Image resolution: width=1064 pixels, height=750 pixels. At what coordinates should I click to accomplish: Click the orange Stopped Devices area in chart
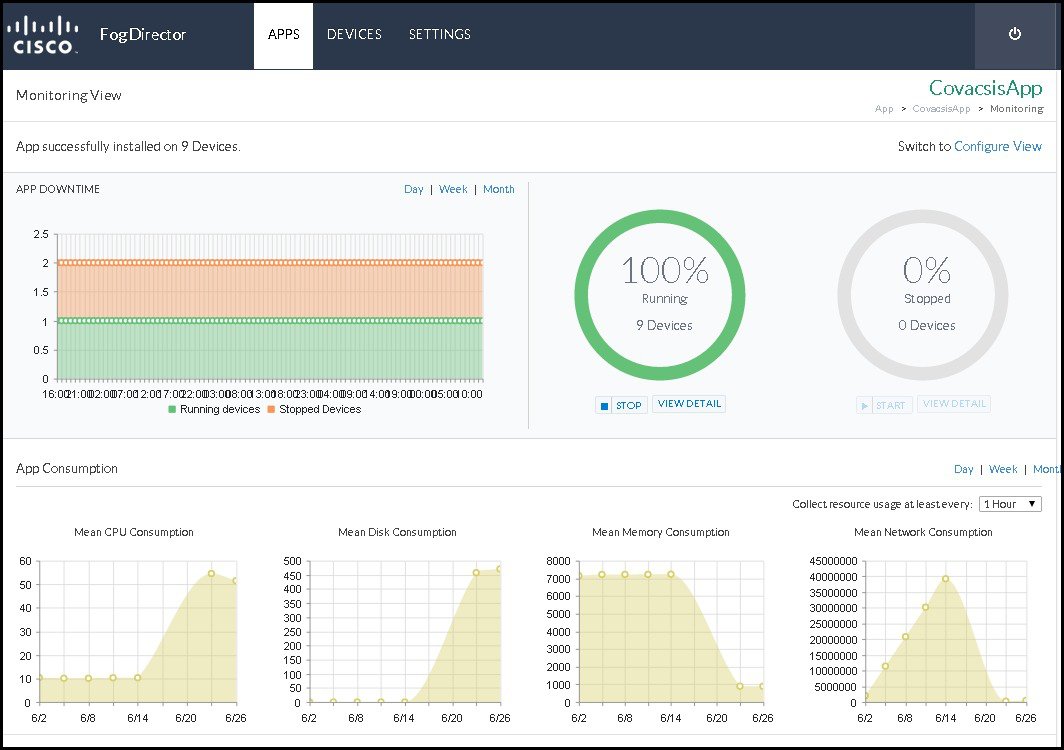270,290
